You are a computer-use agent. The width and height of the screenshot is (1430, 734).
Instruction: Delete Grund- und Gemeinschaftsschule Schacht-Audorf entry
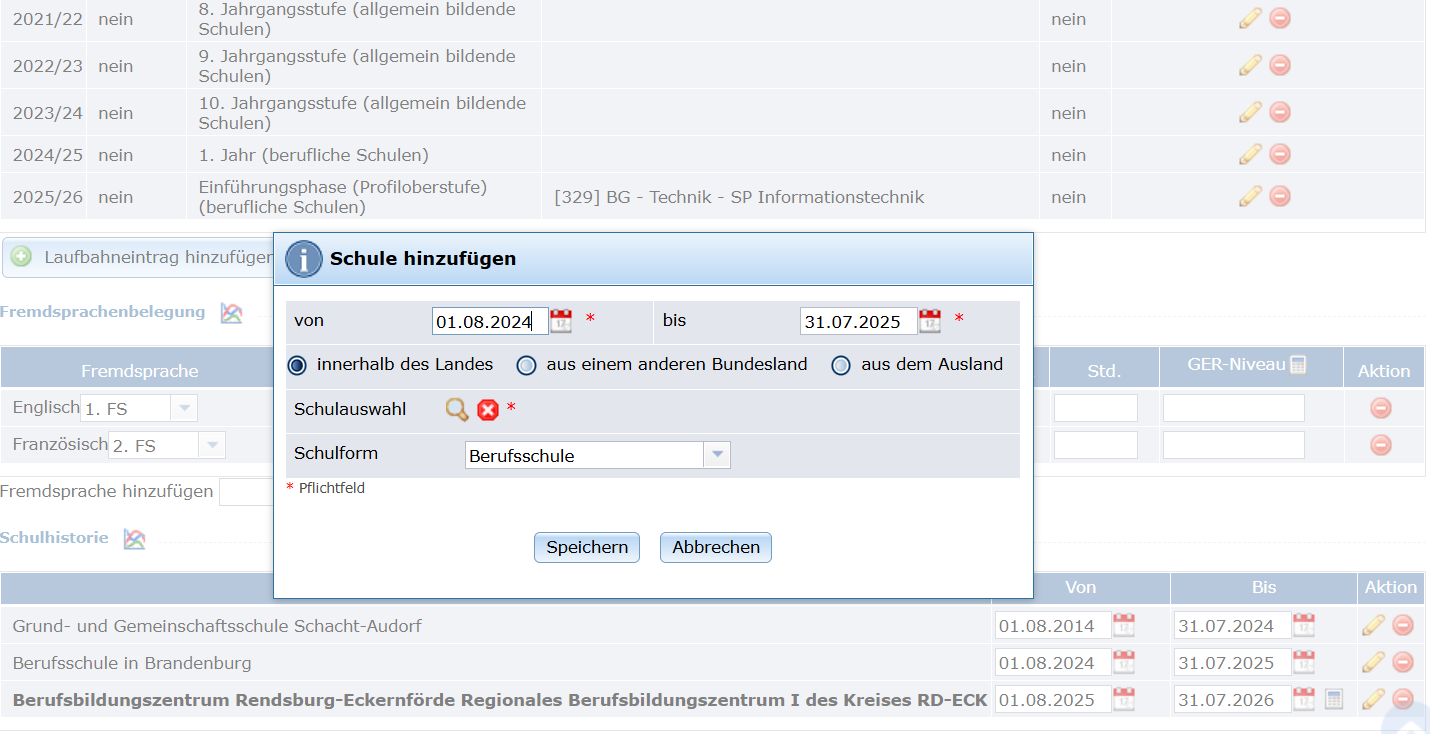[x=1403, y=625]
